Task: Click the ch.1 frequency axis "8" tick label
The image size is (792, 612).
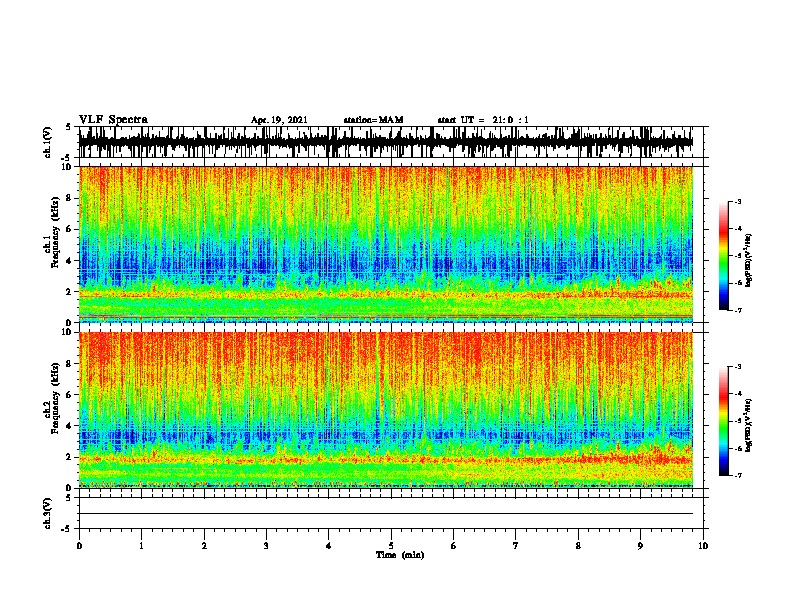Action: (x=69, y=198)
